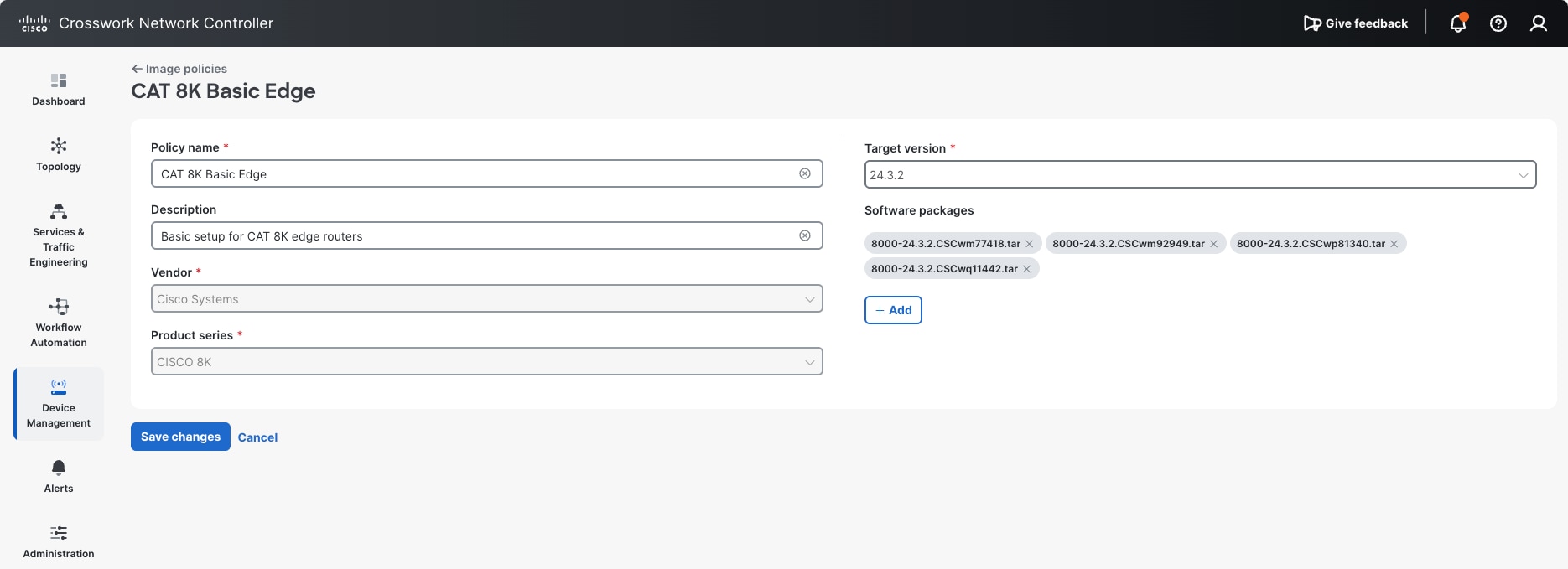Remove package 8000-24.3.2.CSCwm92949.tar
The width and height of the screenshot is (1568, 569).
(1213, 244)
